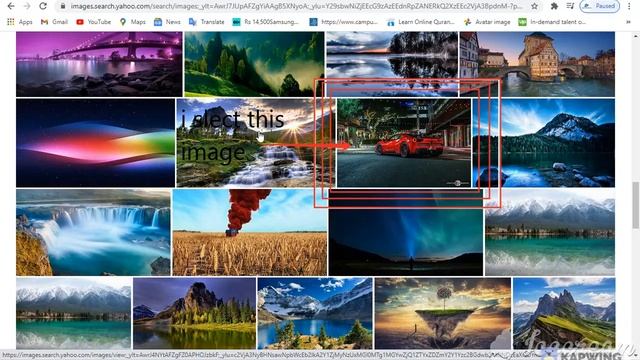Viewport: 640px width, 360px height.
Task: Open the colorful abstract wave wallpaper
Action: [x=96, y=143]
